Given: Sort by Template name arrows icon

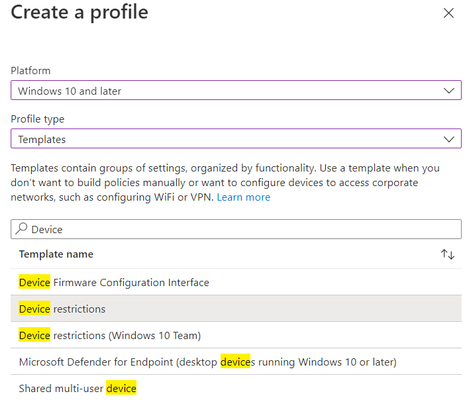Looking at the screenshot, I should point(447,254).
